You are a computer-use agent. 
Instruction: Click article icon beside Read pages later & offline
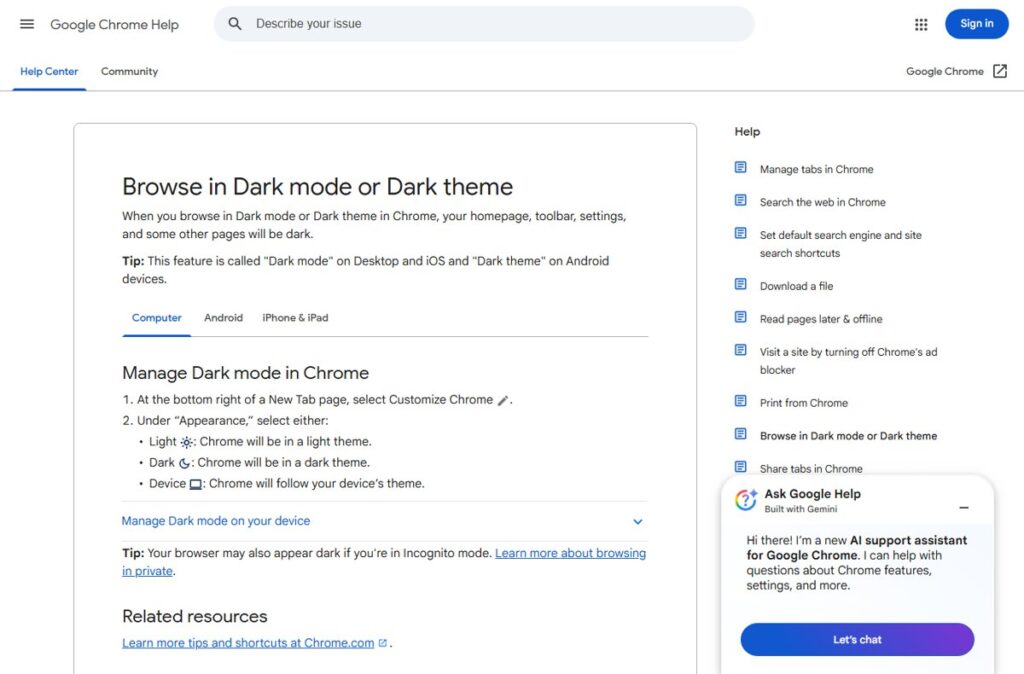741,317
